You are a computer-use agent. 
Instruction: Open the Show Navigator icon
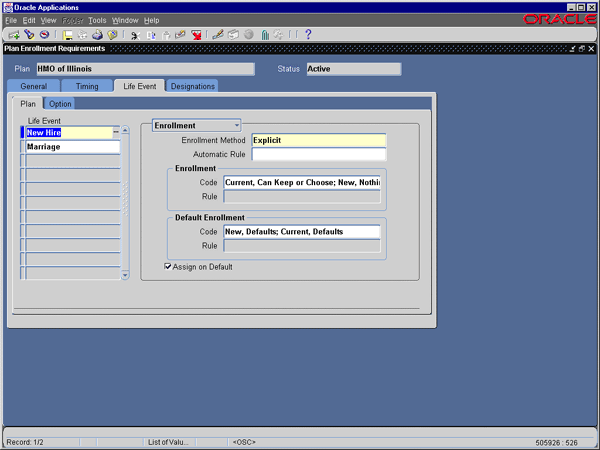[44, 35]
